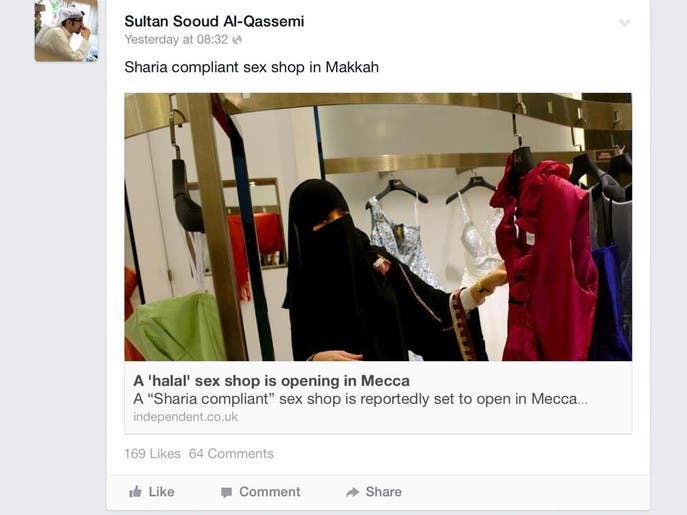Click the Sultan Sooud Al-Qassemi name link

(214, 21)
